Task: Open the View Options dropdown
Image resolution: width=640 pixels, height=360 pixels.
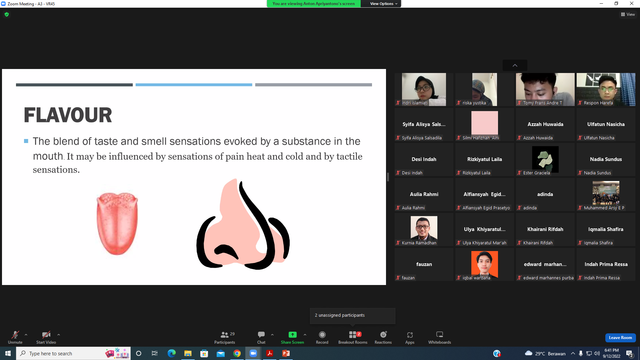Action: [x=383, y=4]
